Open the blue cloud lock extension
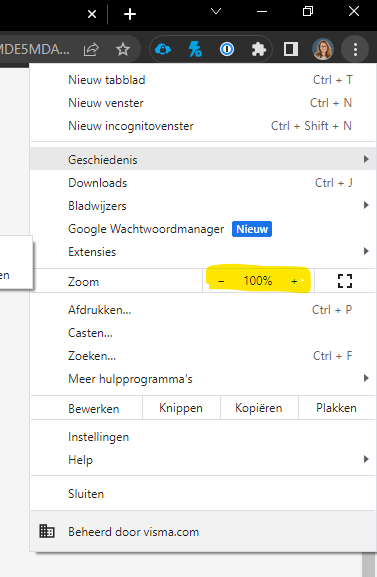 click(x=163, y=49)
